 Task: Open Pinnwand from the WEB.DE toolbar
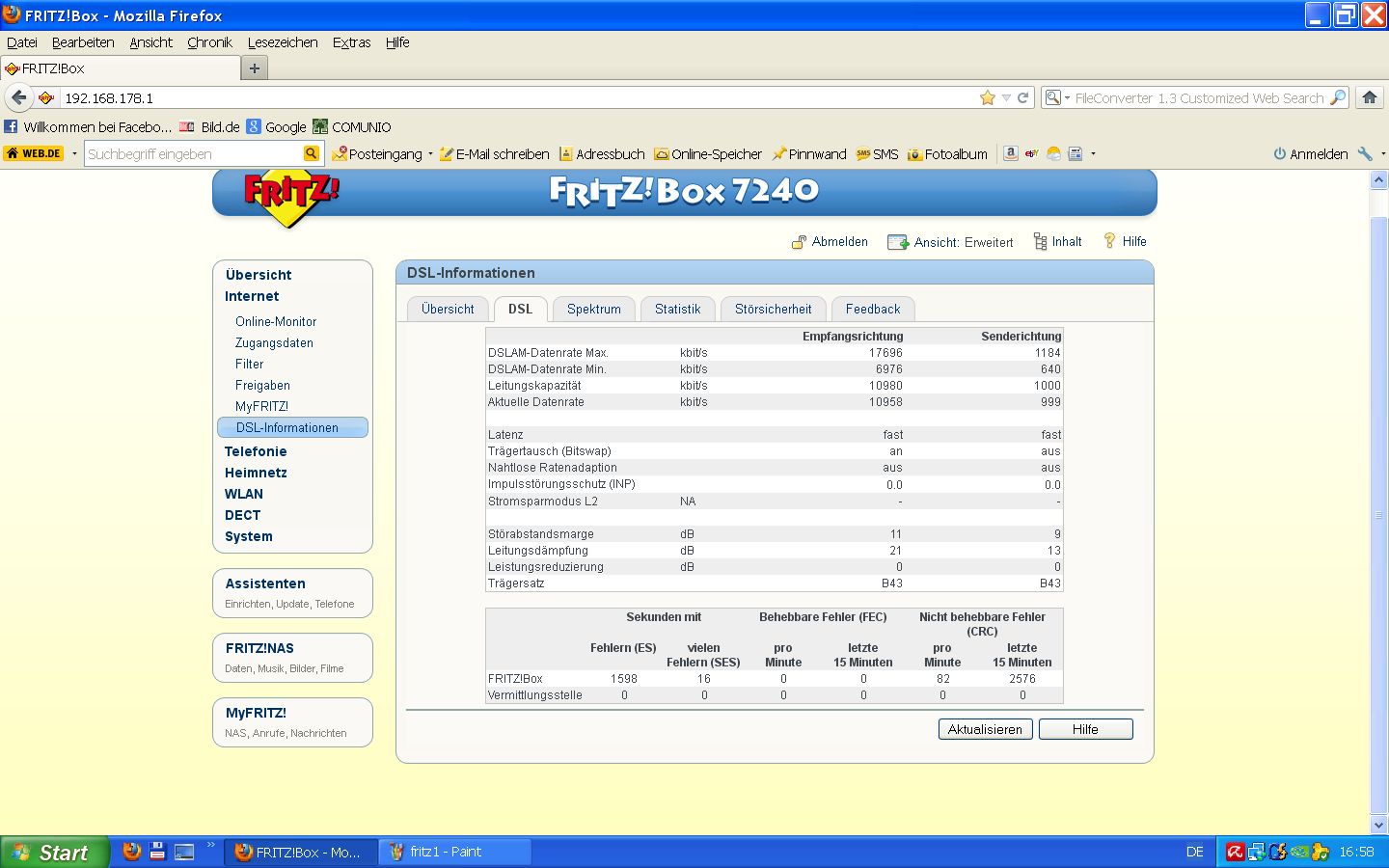[809, 153]
